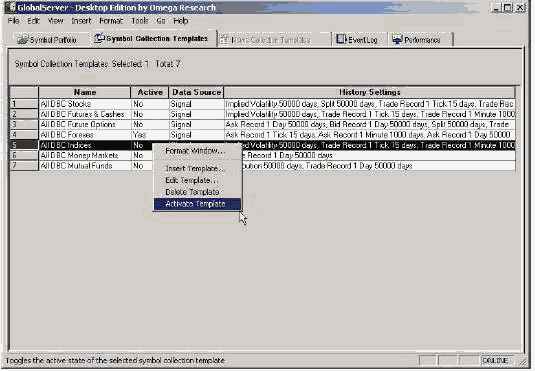Screen dimensions: 535x371
Task: Select row header number 2
Action: point(24,114)
